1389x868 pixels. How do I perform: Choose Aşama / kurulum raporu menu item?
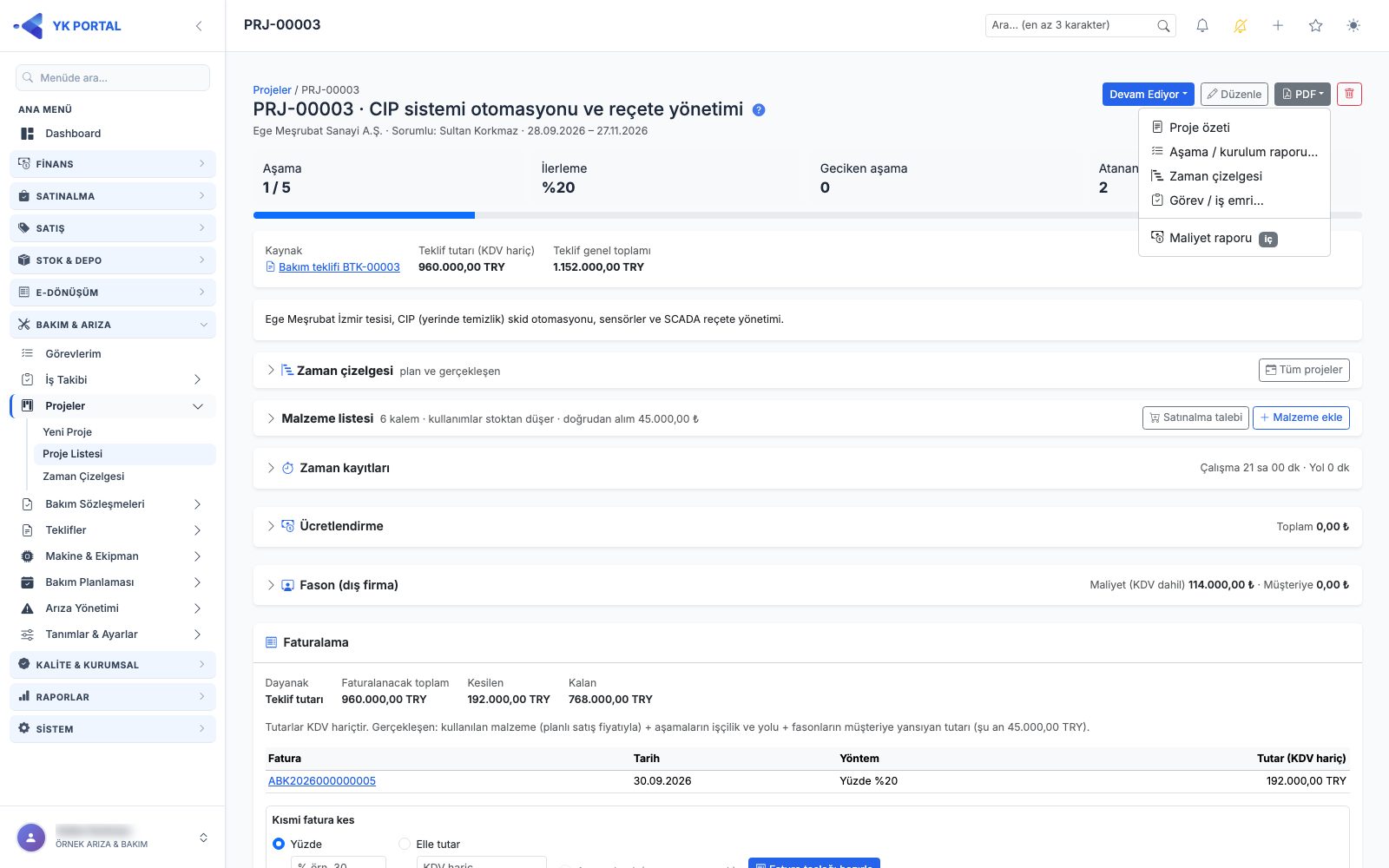click(1234, 152)
